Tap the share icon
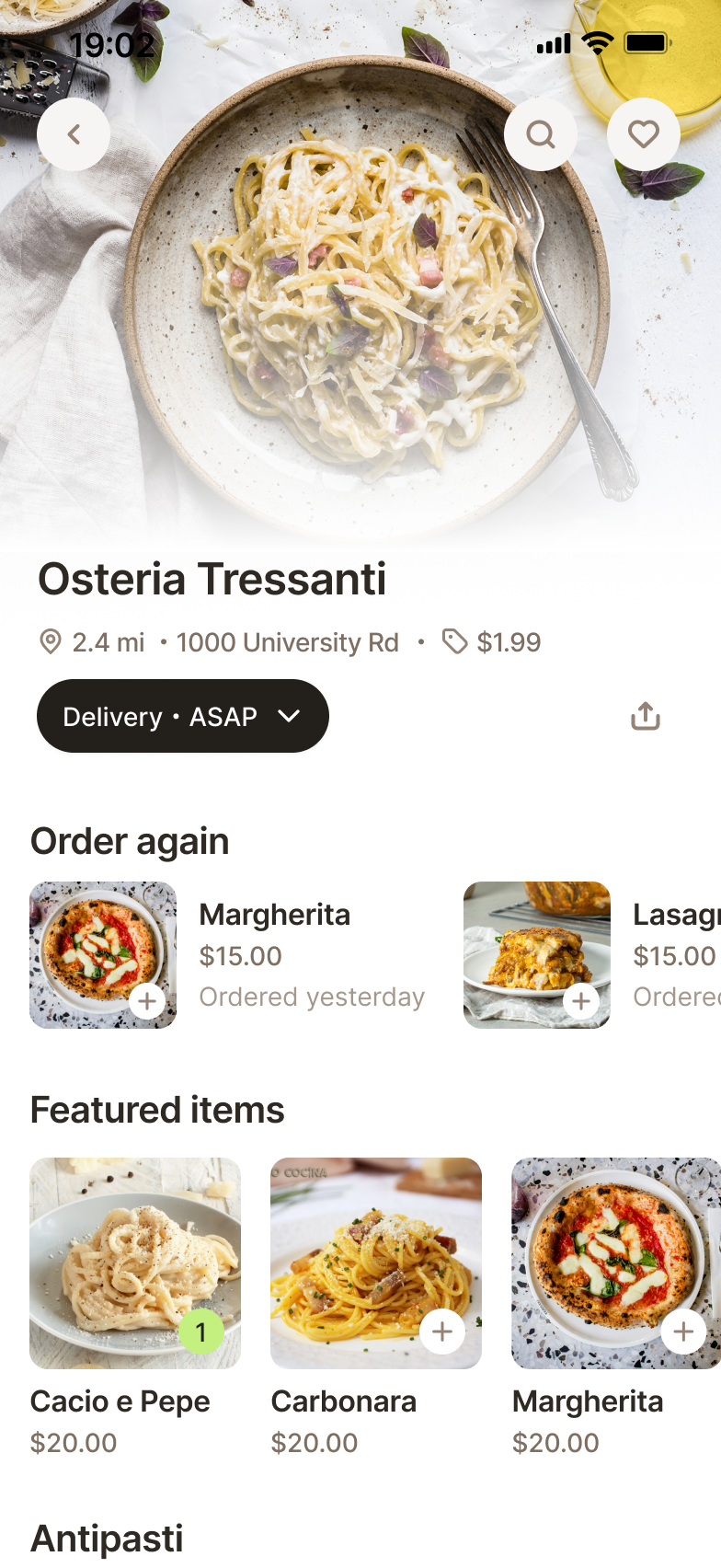 coord(646,716)
